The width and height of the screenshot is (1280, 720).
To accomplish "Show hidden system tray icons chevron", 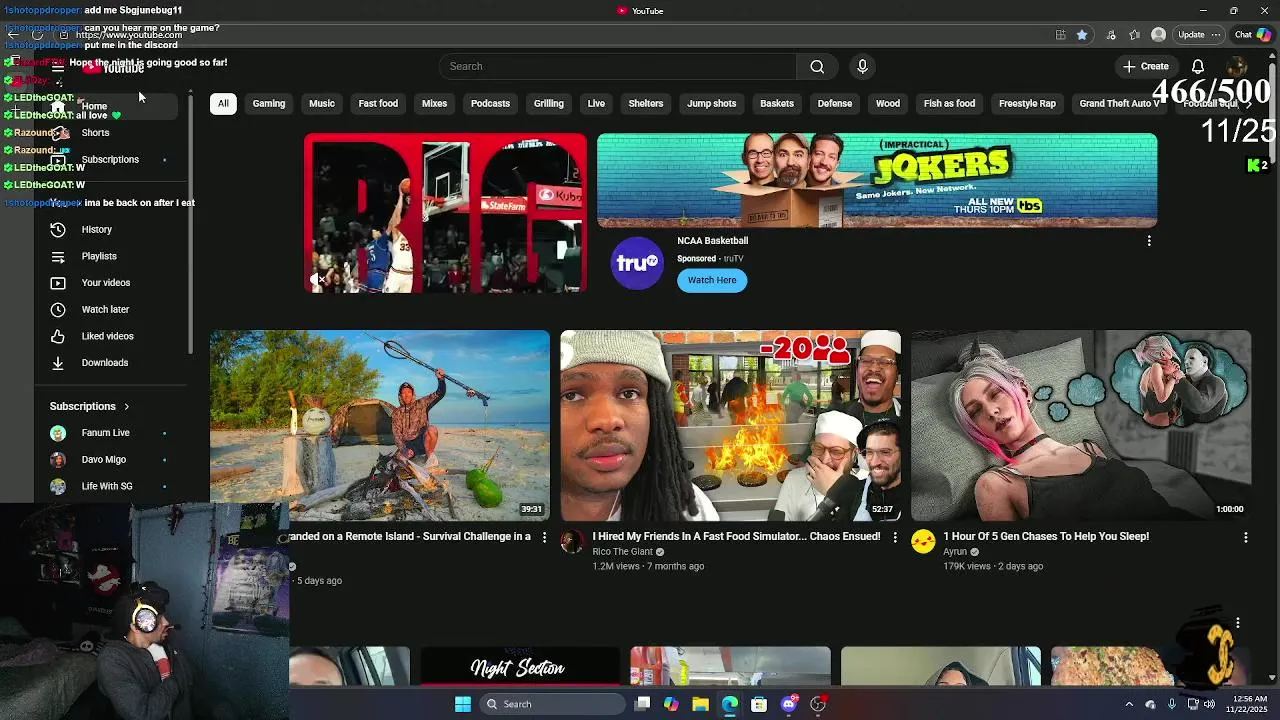I will (1129, 704).
